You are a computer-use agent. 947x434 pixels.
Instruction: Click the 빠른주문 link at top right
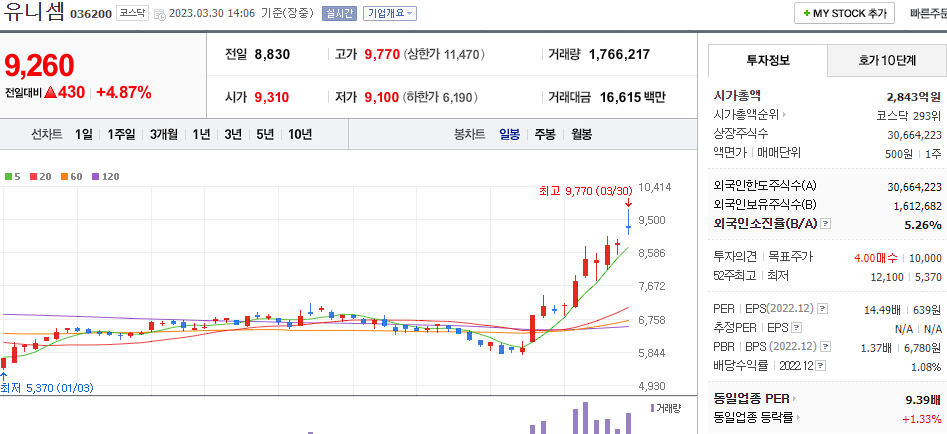click(928, 13)
